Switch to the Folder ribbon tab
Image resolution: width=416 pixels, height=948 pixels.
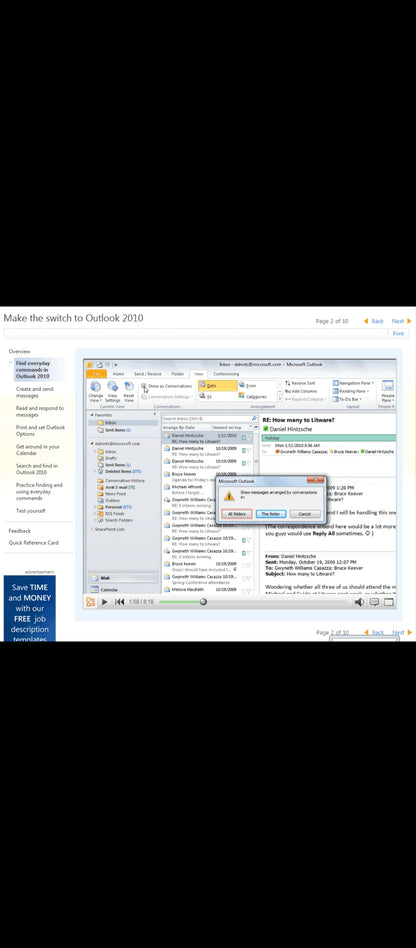coord(177,374)
